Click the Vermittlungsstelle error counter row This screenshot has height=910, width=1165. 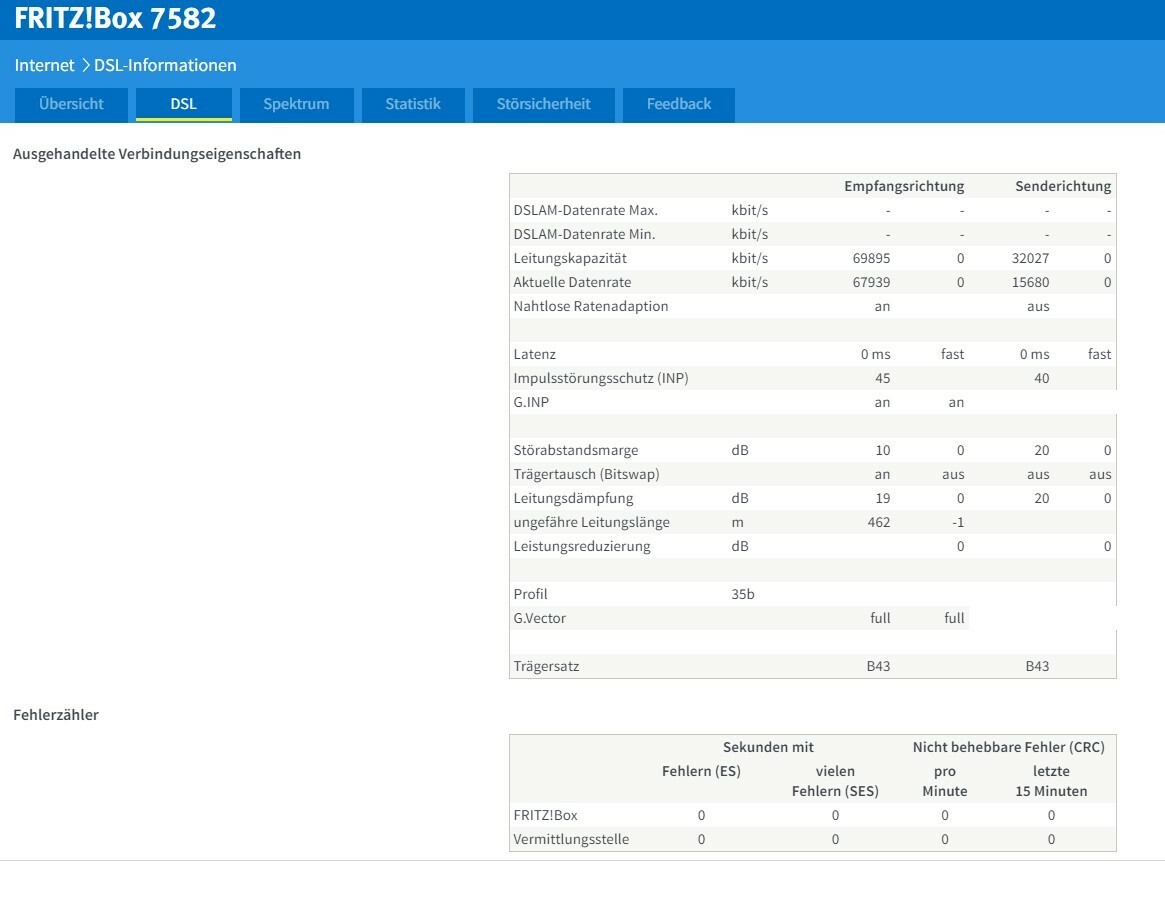tap(813, 839)
